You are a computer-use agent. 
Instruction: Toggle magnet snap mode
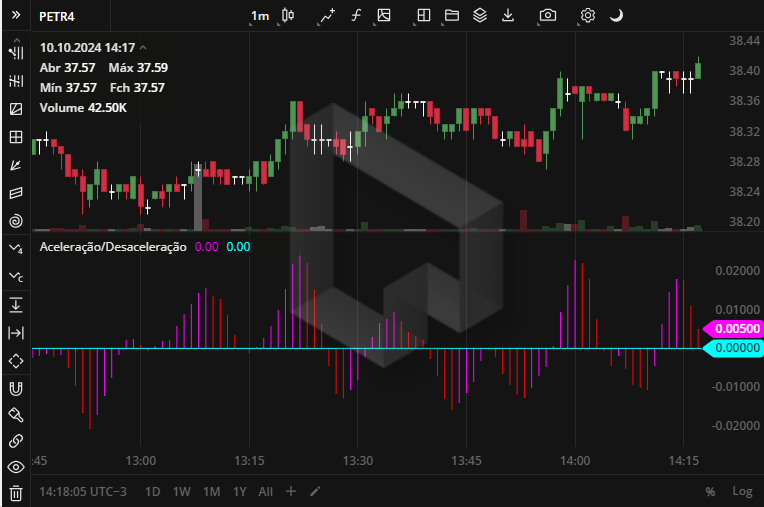tap(16, 389)
